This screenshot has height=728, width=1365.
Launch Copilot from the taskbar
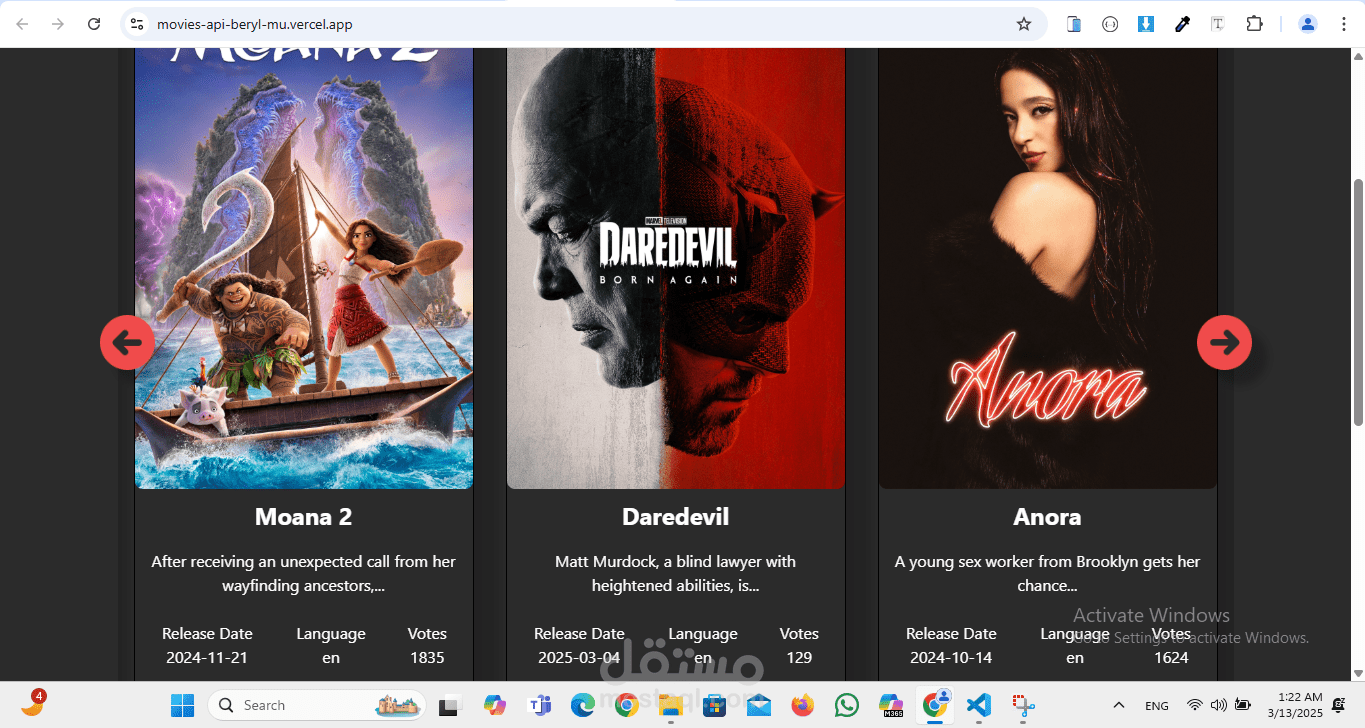494,705
